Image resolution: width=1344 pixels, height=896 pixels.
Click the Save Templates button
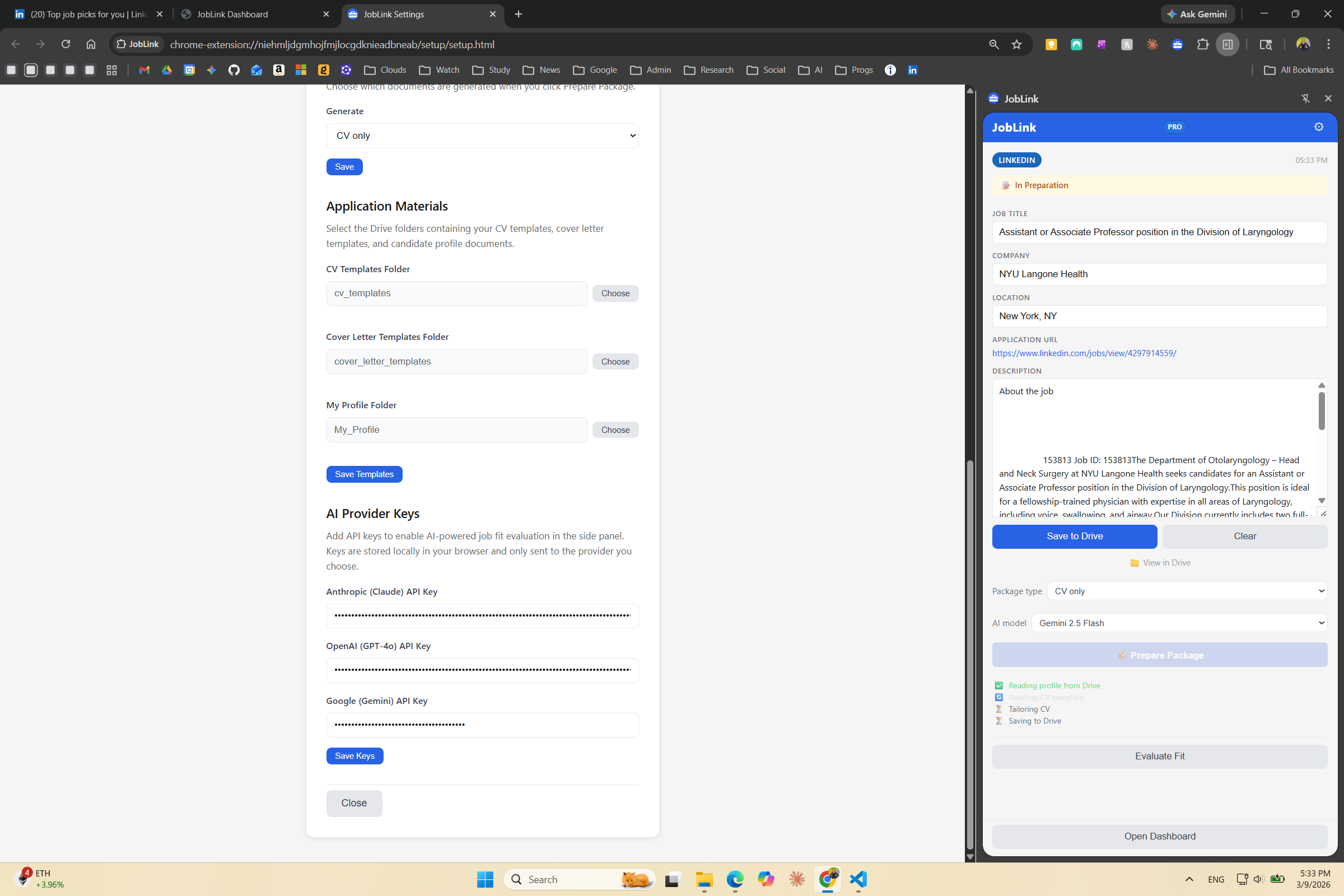[364, 474]
